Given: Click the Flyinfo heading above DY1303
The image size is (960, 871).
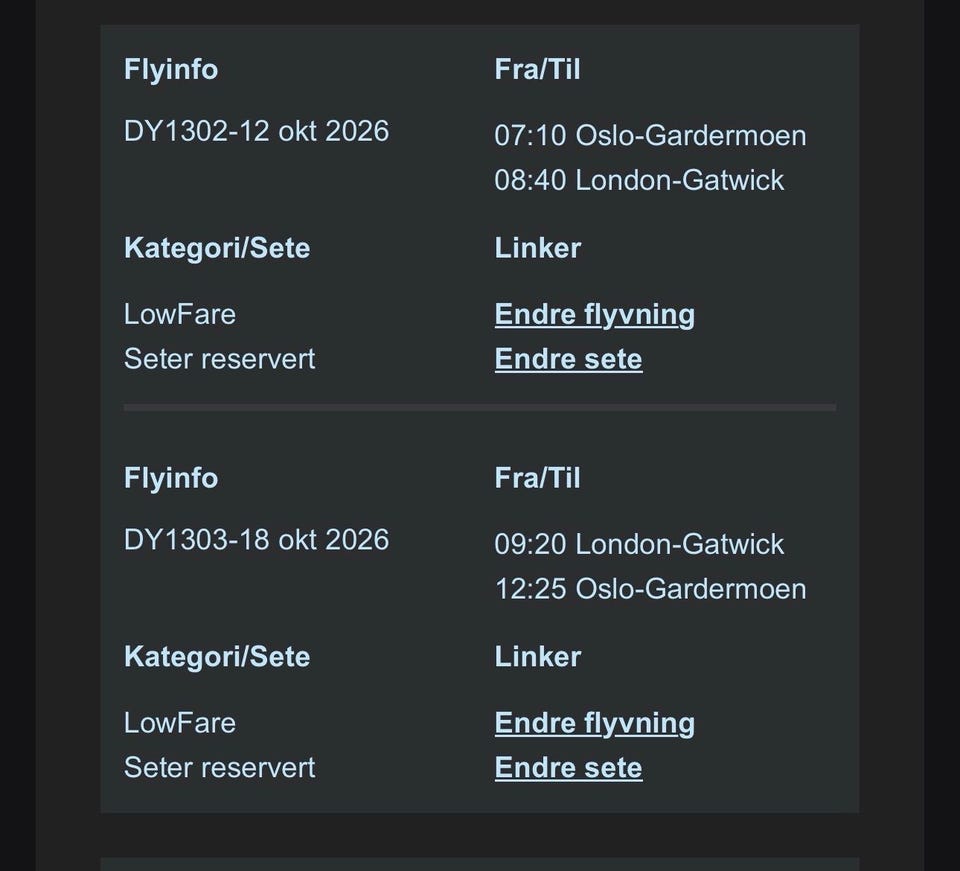Looking at the screenshot, I should click(x=171, y=478).
